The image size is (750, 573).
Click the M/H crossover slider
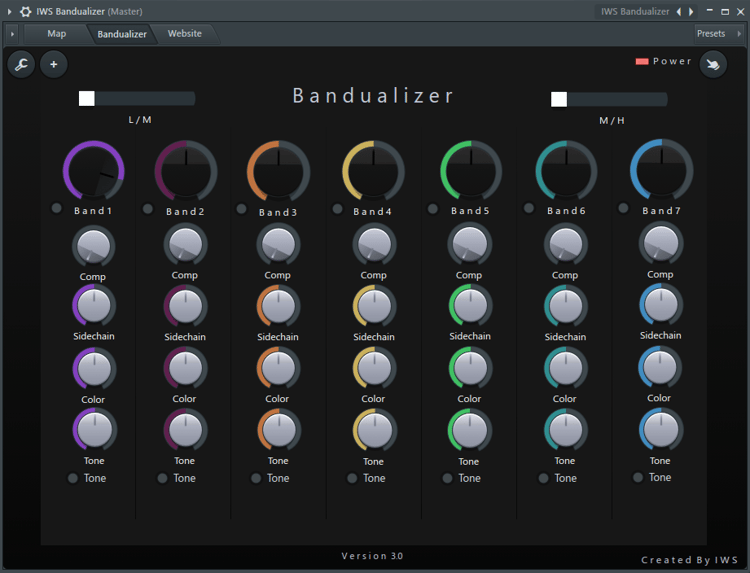point(609,99)
